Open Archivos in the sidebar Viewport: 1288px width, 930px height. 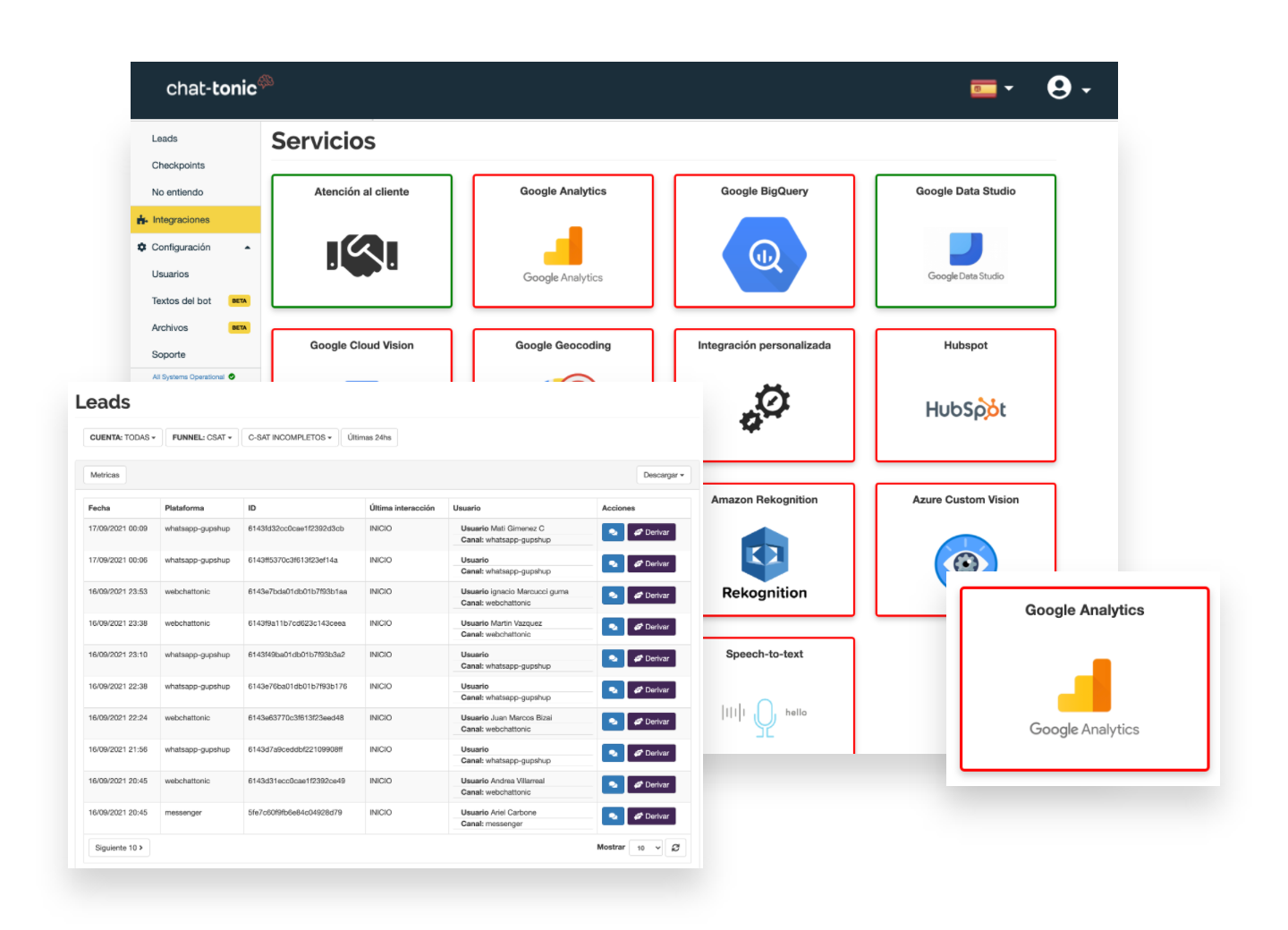(x=170, y=328)
